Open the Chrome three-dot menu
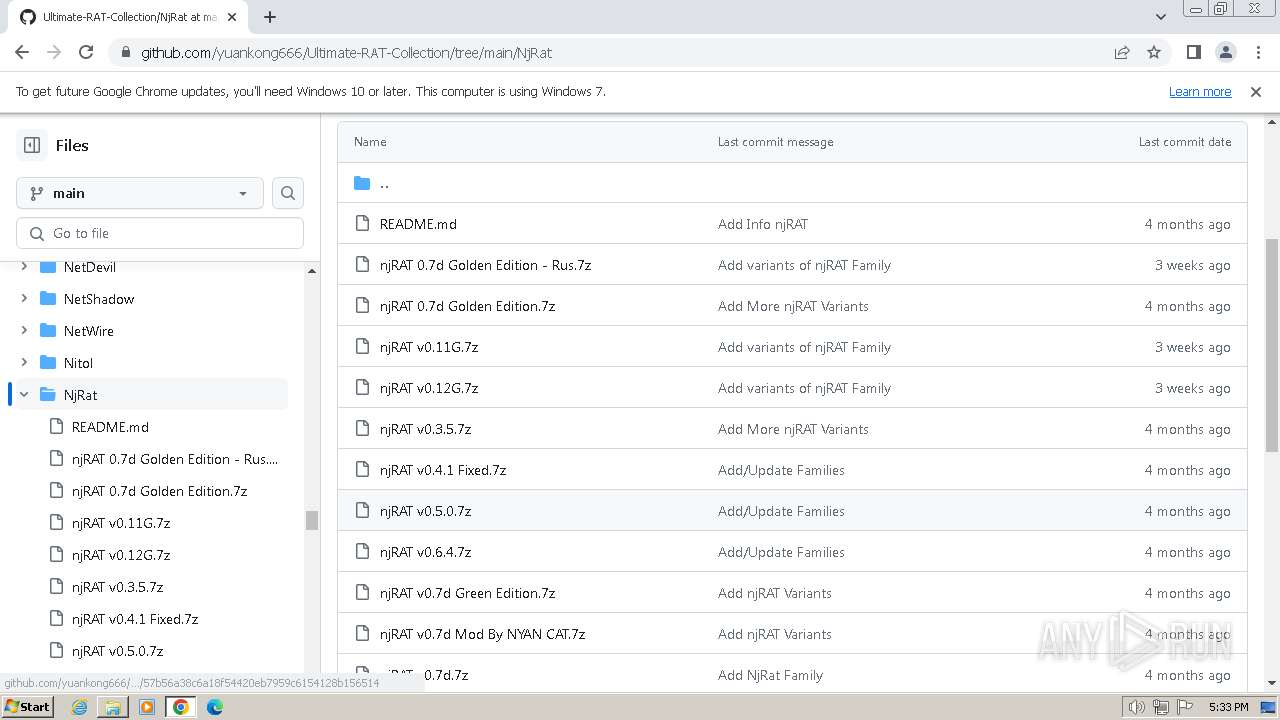1280x720 pixels. [1257, 52]
